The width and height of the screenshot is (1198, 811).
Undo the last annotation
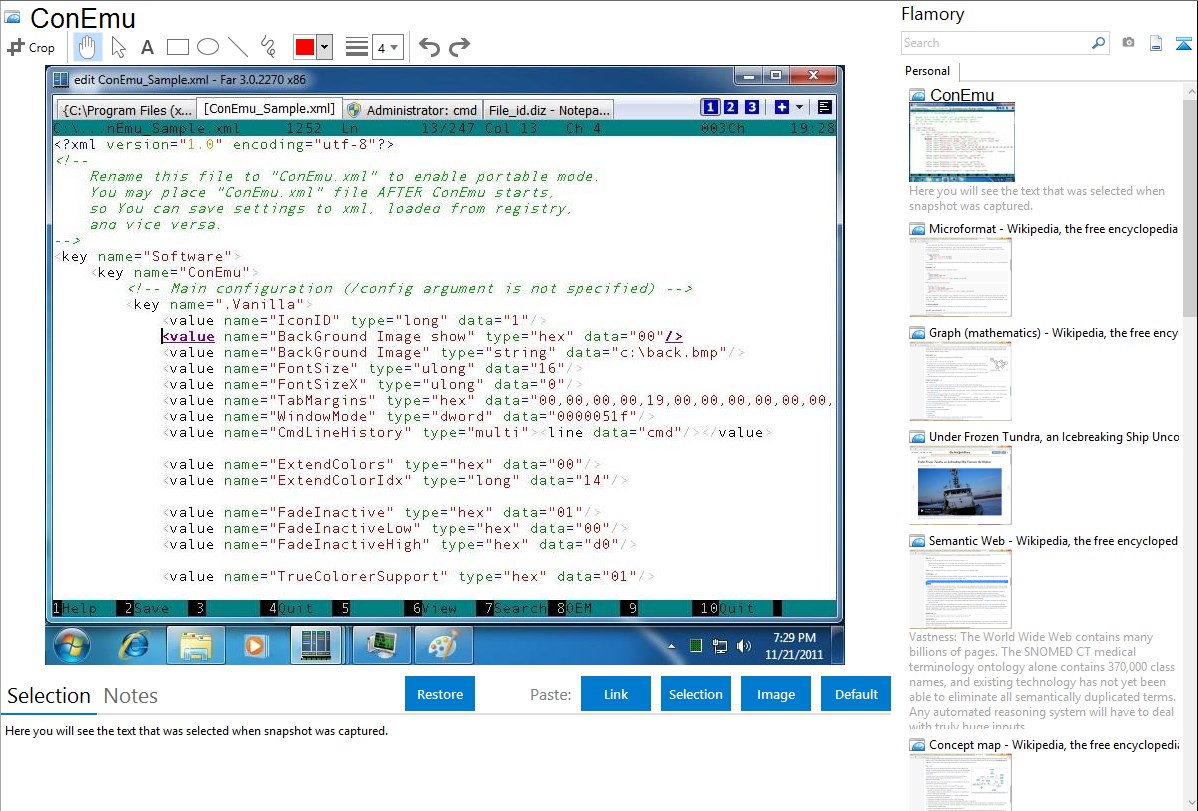pyautogui.click(x=429, y=47)
